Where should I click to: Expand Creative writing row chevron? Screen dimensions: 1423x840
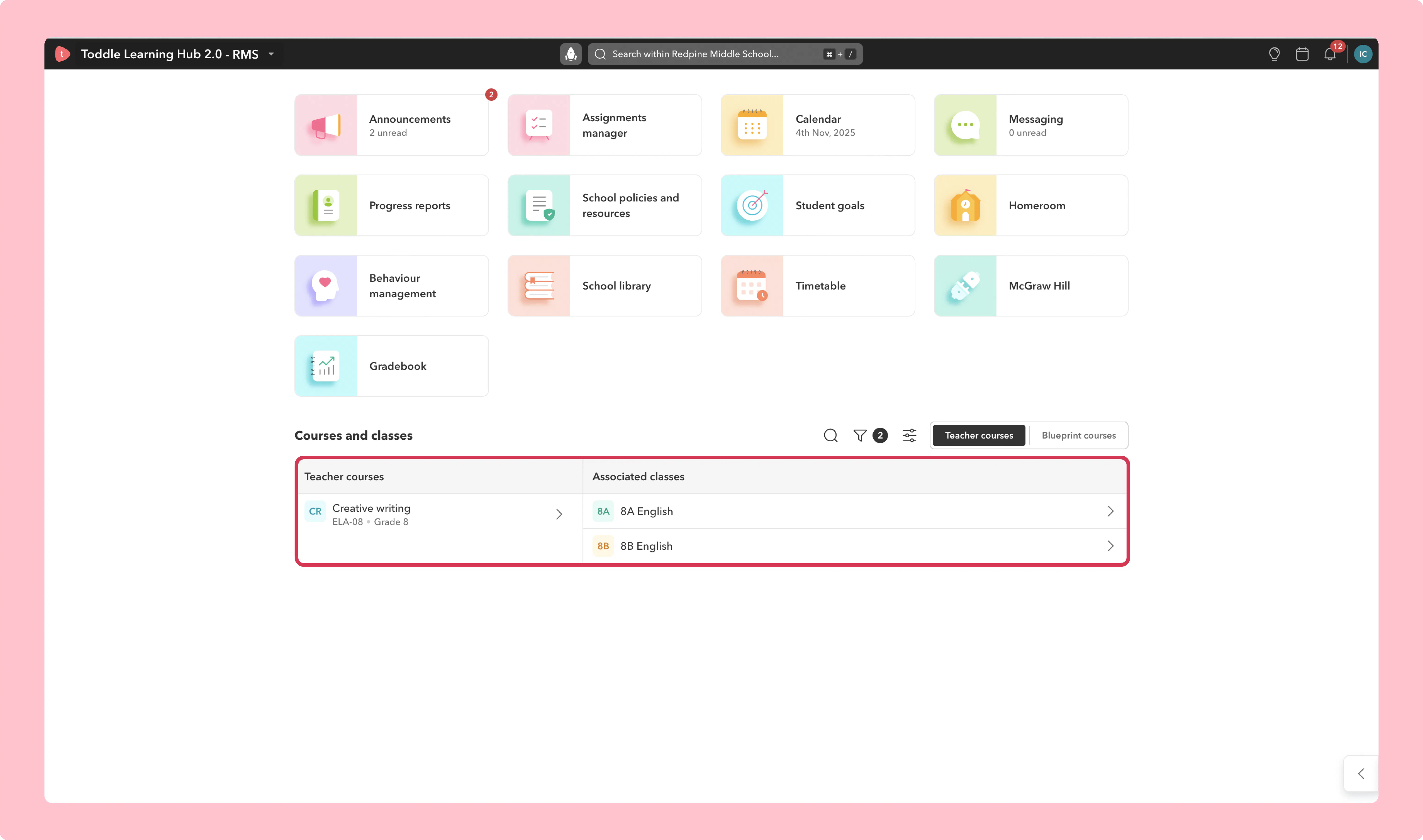(x=559, y=514)
